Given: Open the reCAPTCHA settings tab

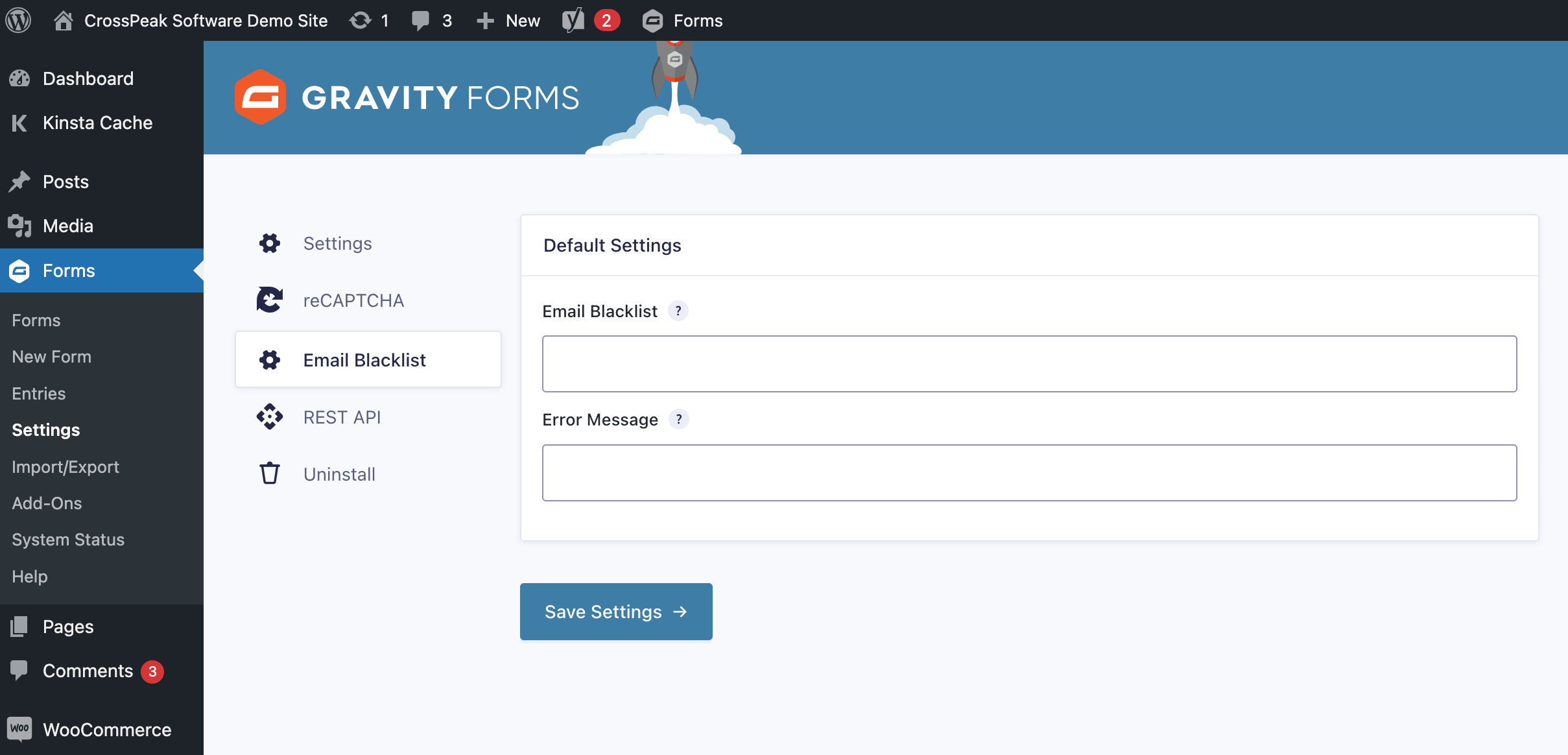Looking at the screenshot, I should click(x=353, y=300).
